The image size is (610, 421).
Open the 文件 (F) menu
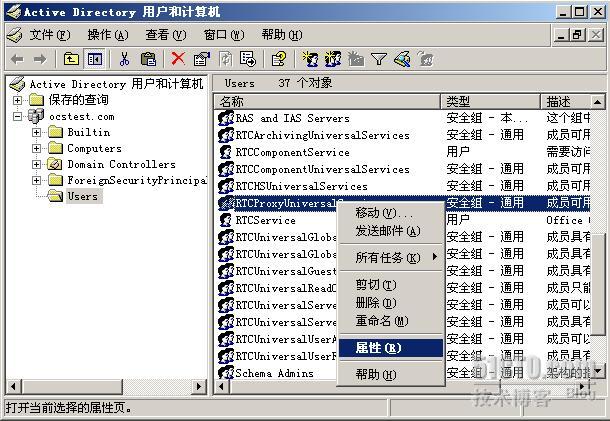coord(50,35)
